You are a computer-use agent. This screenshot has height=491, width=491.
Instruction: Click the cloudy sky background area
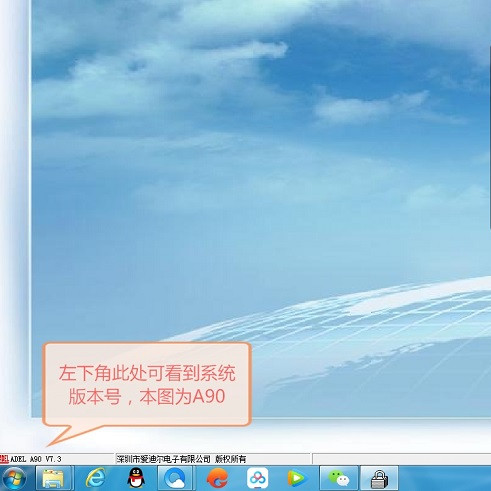coord(260,133)
